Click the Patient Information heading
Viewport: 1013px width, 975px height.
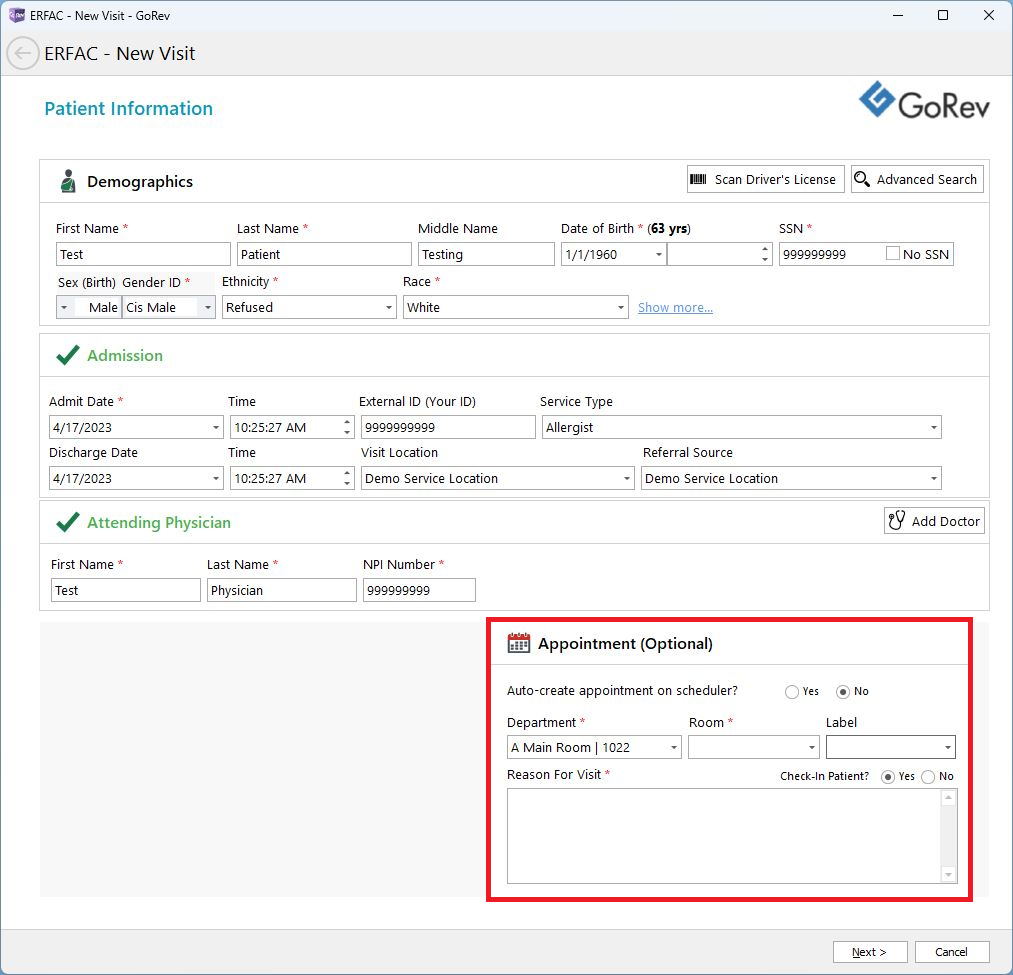(129, 109)
